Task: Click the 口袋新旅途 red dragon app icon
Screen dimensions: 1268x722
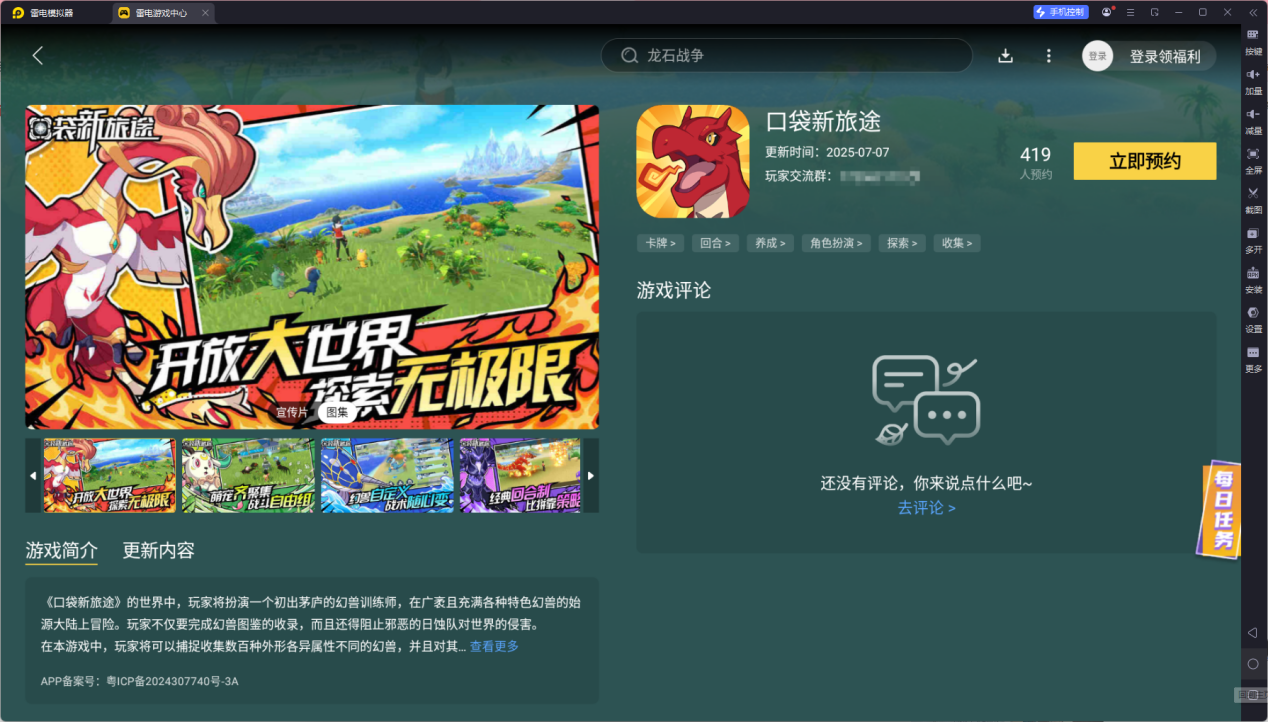Action: (693, 161)
